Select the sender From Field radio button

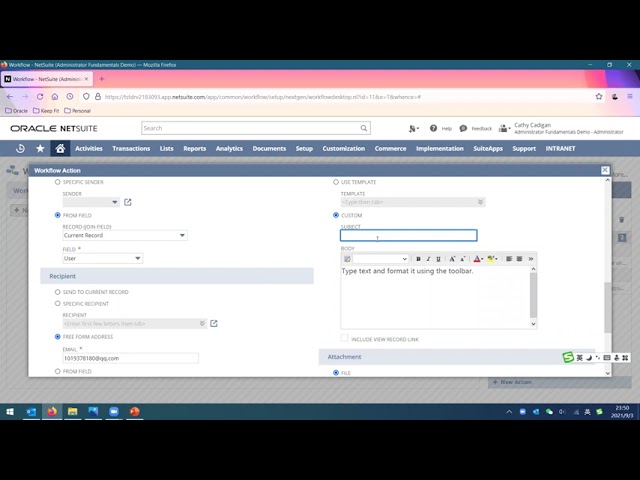(58, 215)
